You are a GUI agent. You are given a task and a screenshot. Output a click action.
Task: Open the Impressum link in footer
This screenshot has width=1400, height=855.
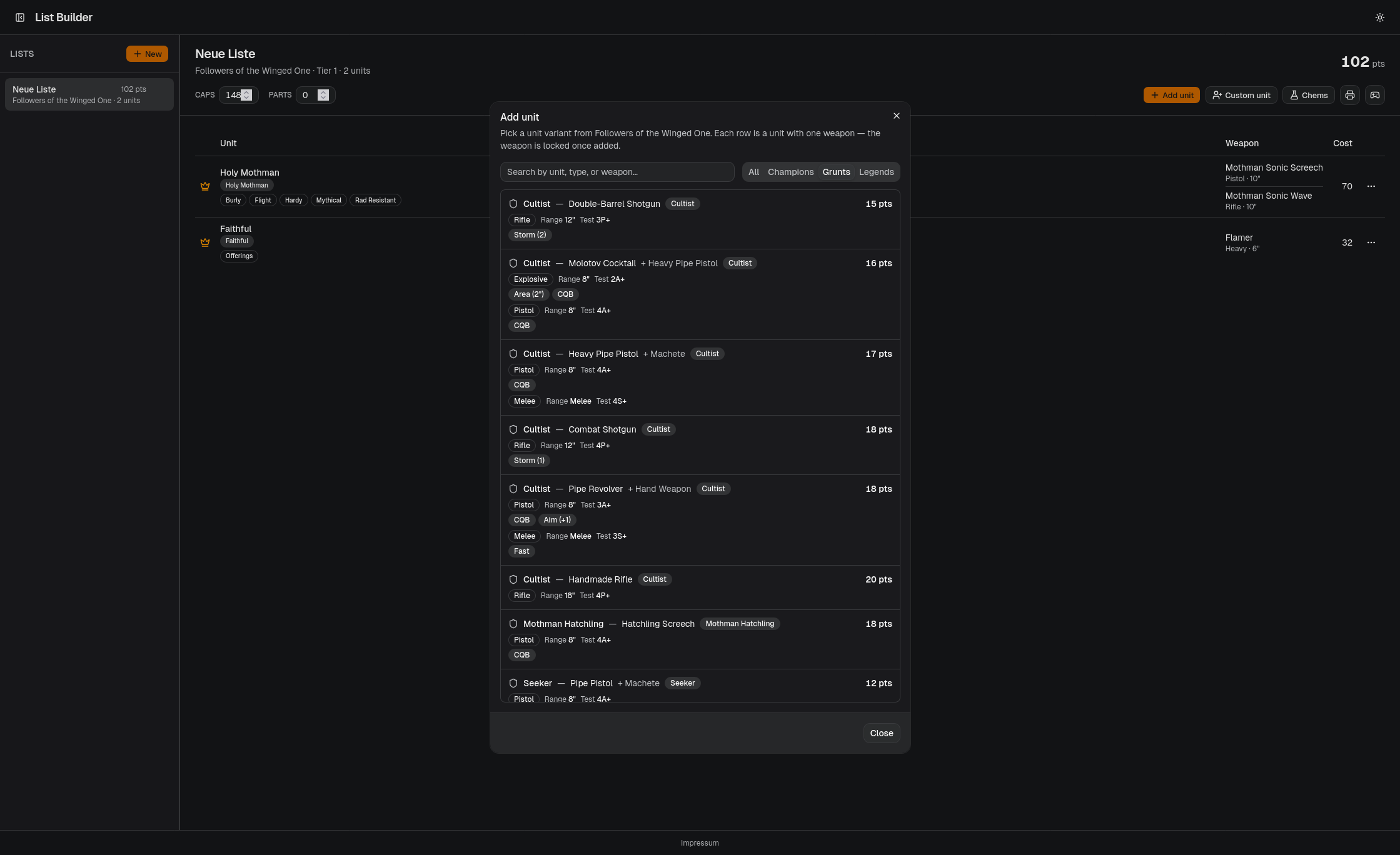[700, 843]
